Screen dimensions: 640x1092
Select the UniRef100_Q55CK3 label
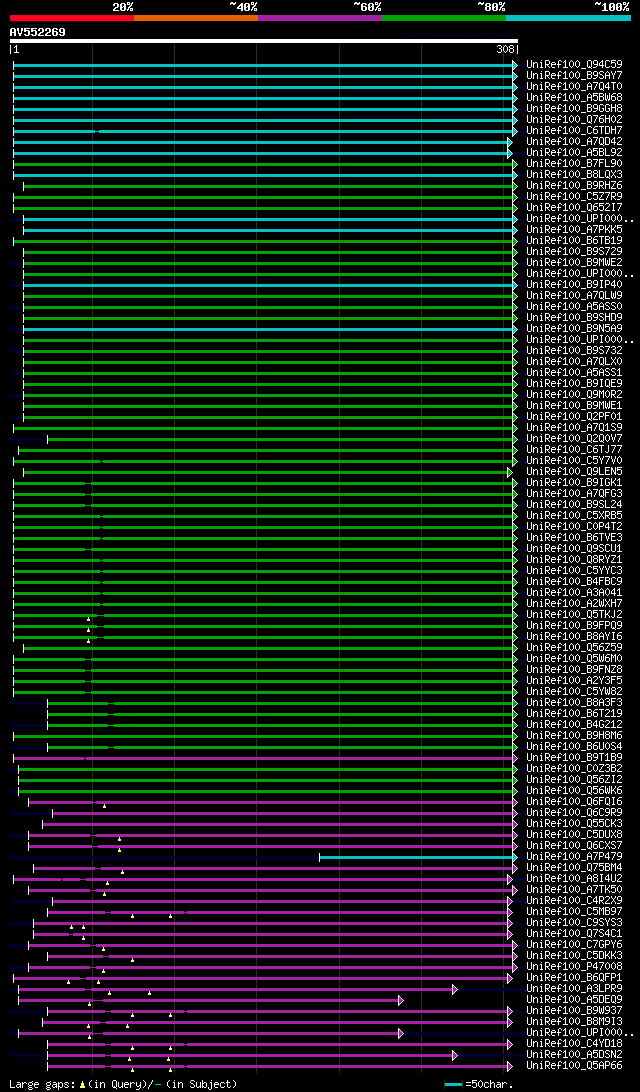[575, 824]
